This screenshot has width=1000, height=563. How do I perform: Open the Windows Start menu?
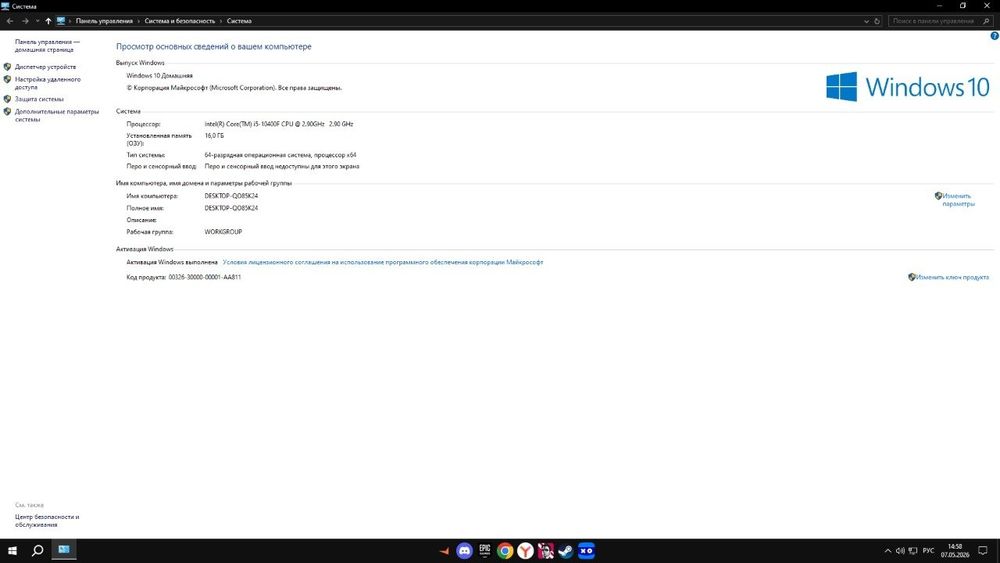pos(12,551)
